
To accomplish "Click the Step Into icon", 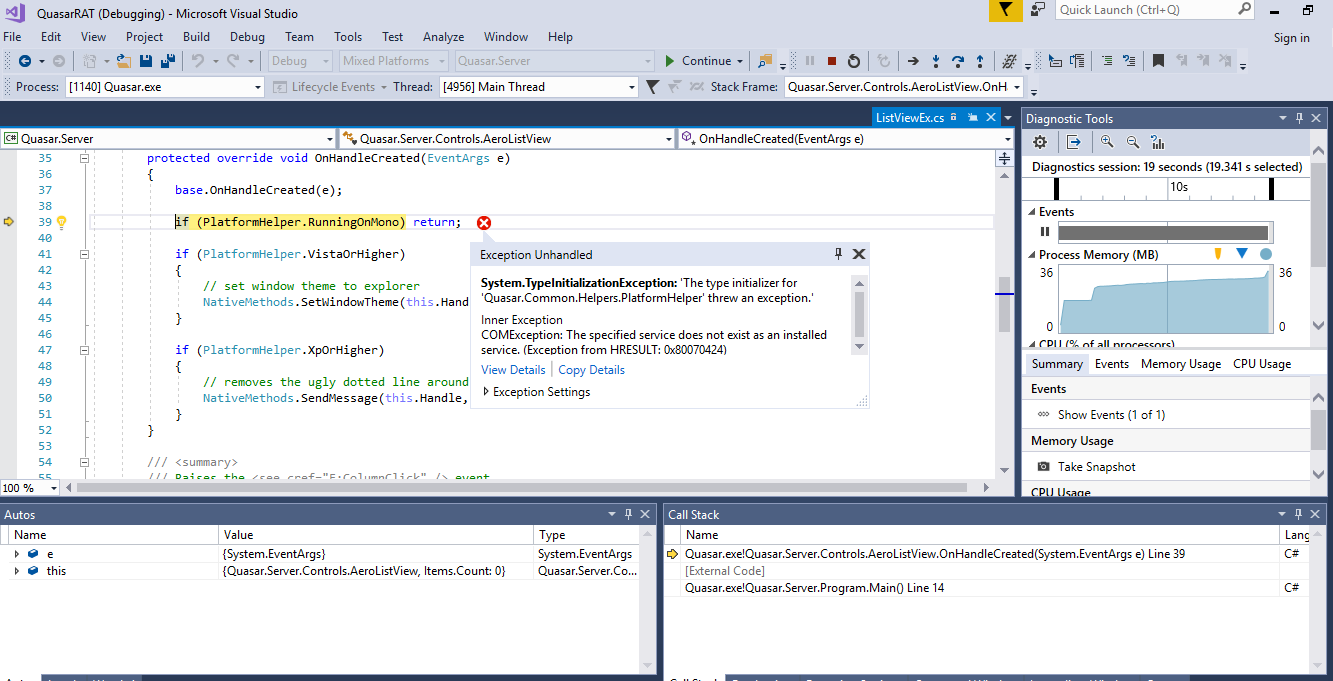I will tap(936, 61).
